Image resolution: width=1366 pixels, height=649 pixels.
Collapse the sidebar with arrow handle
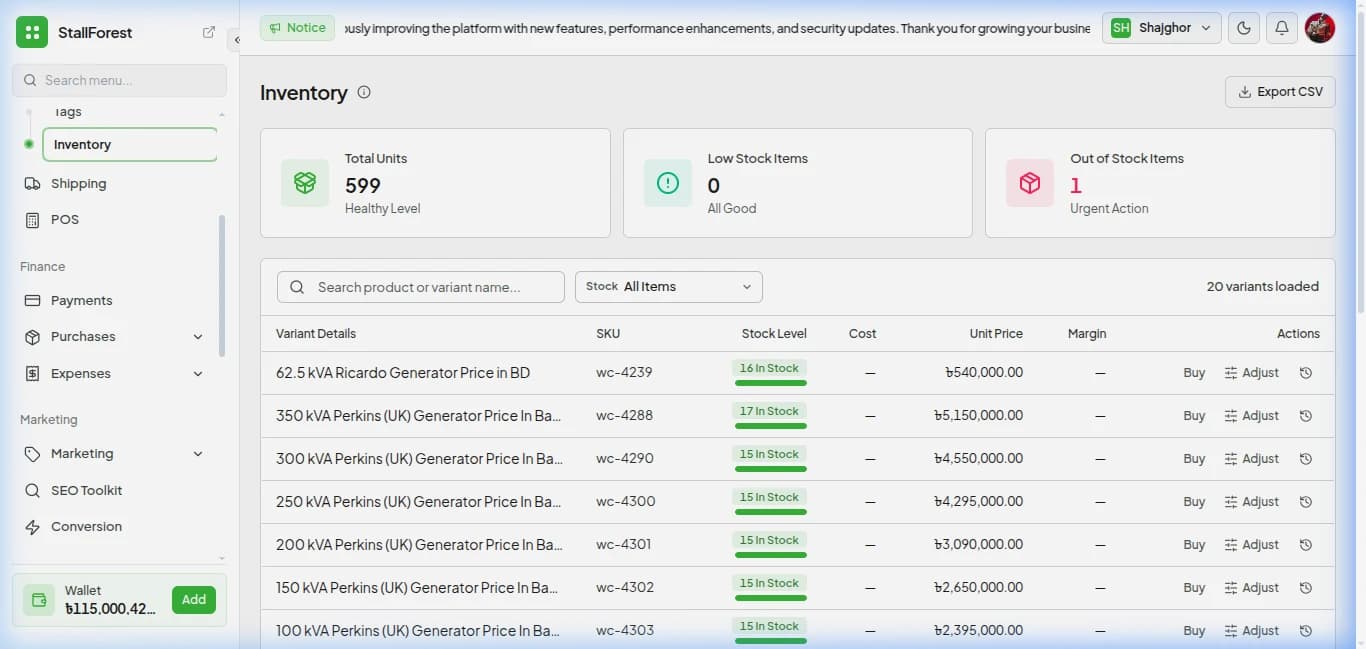236,40
